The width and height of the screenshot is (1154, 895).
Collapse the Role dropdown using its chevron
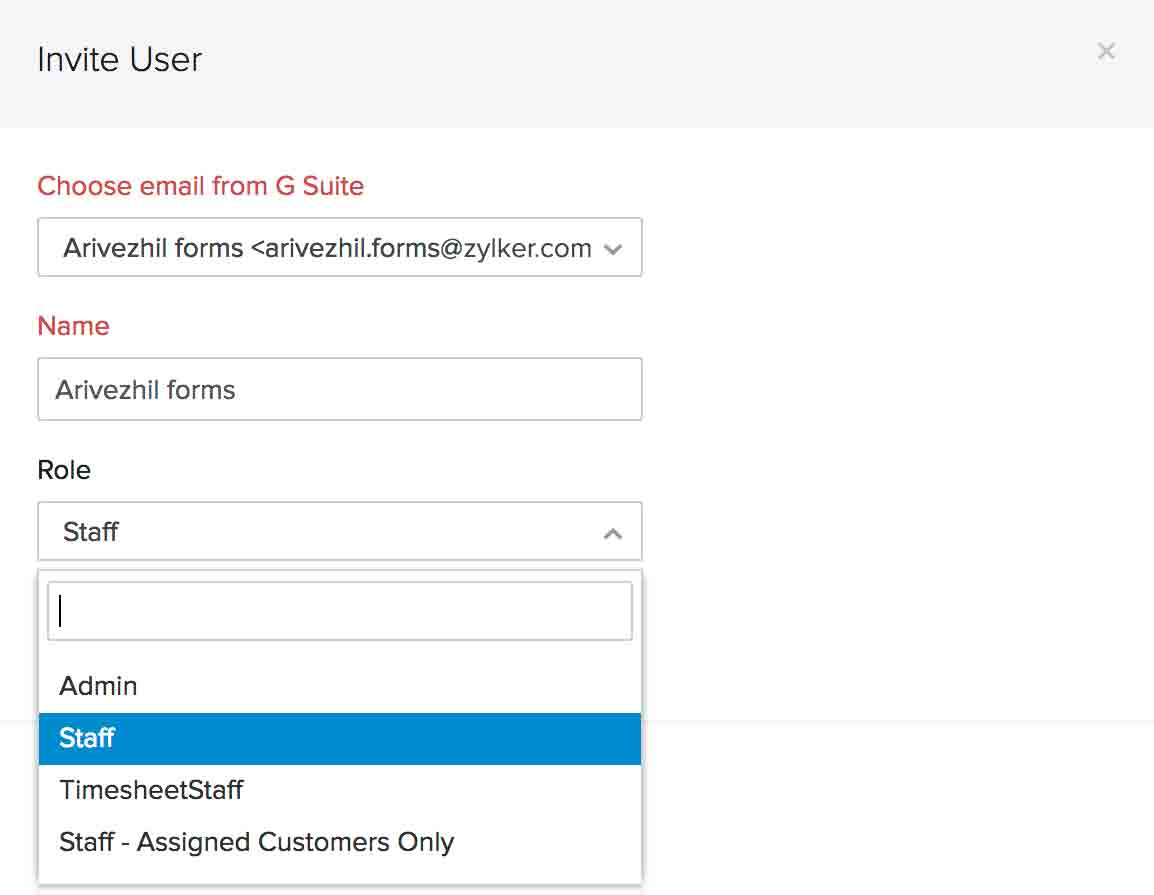click(613, 534)
